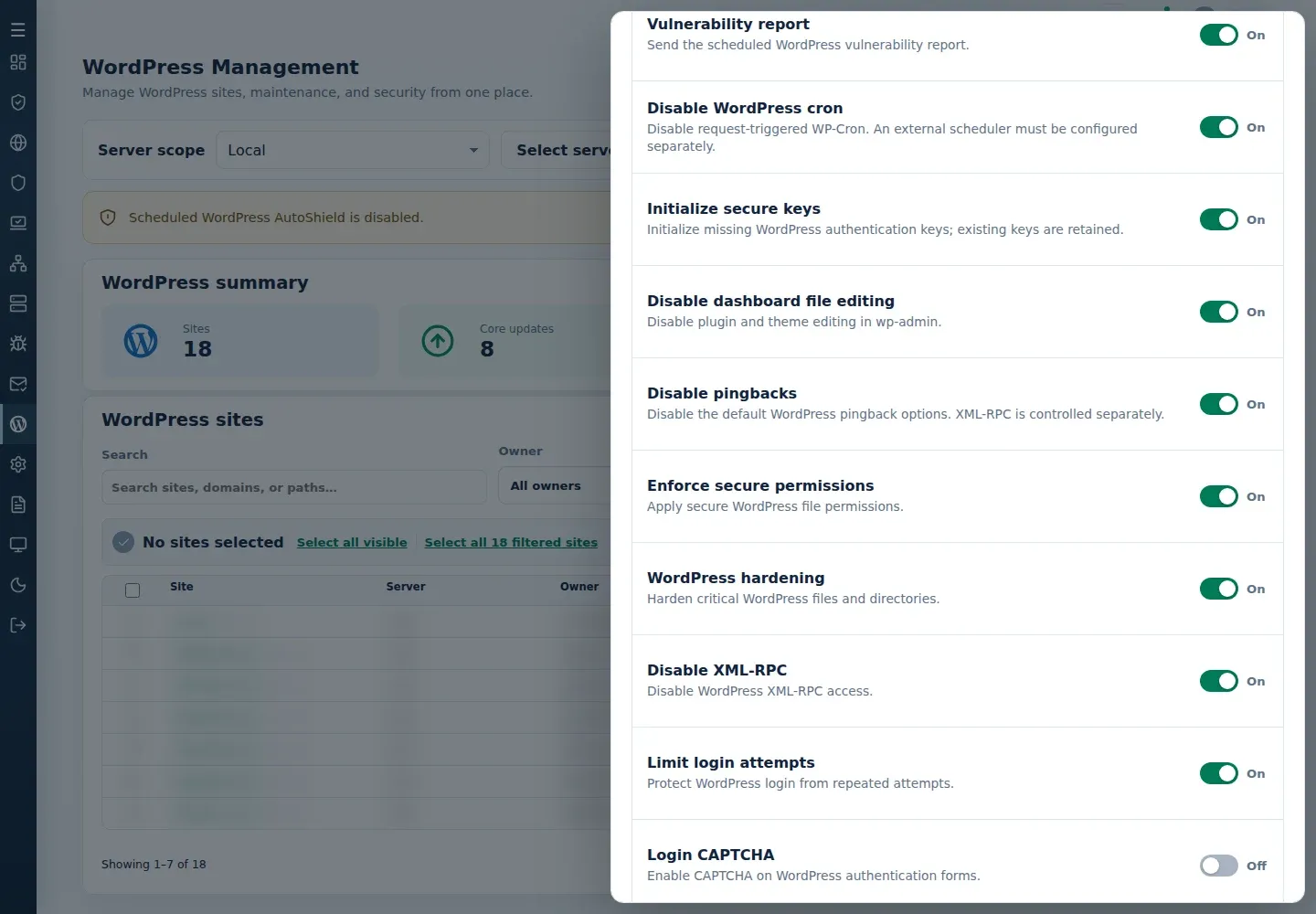Toggle WordPress hardening switch
This screenshot has width=1316, height=914.
click(x=1219, y=589)
